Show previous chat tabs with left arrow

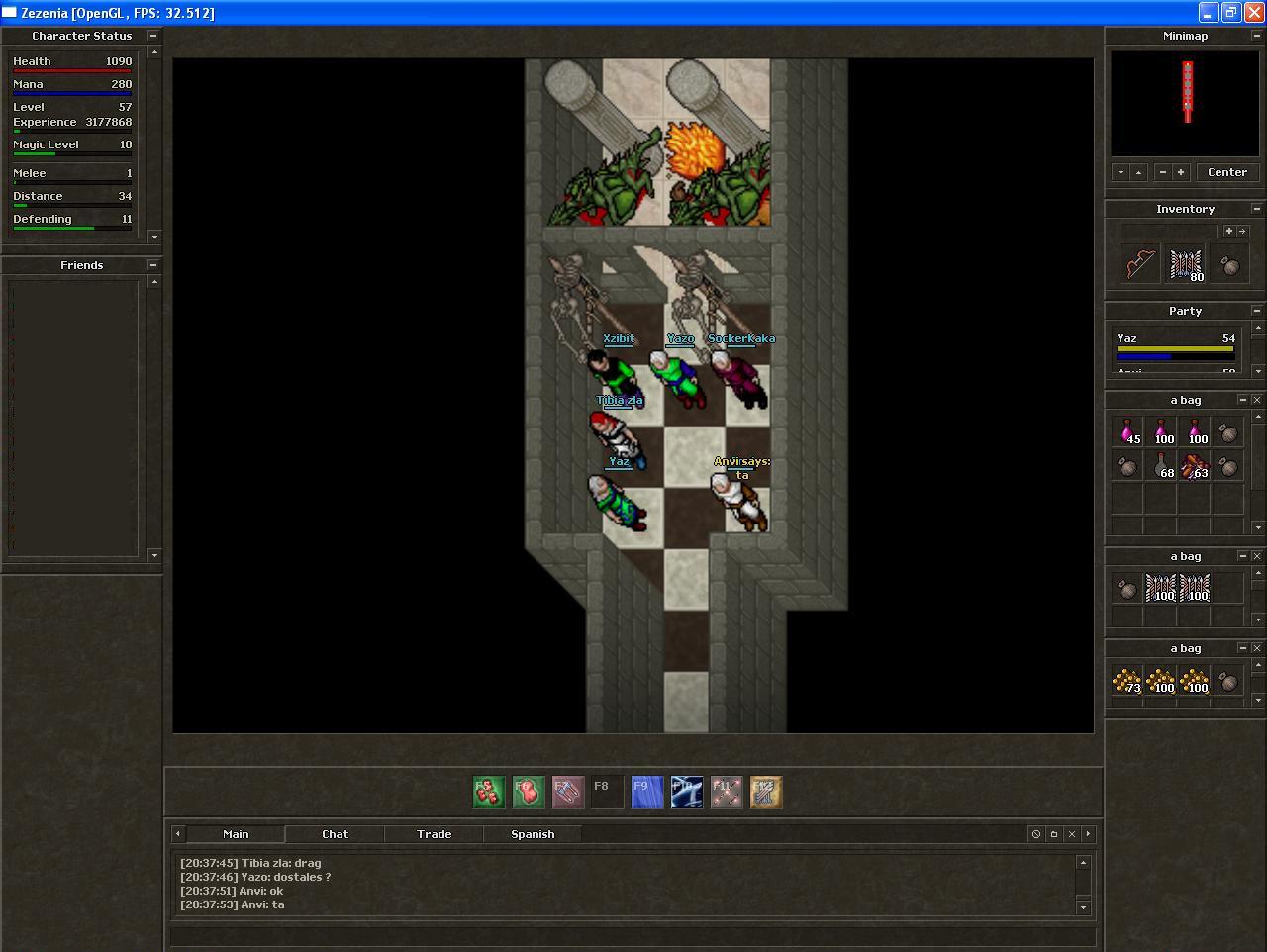click(x=178, y=834)
